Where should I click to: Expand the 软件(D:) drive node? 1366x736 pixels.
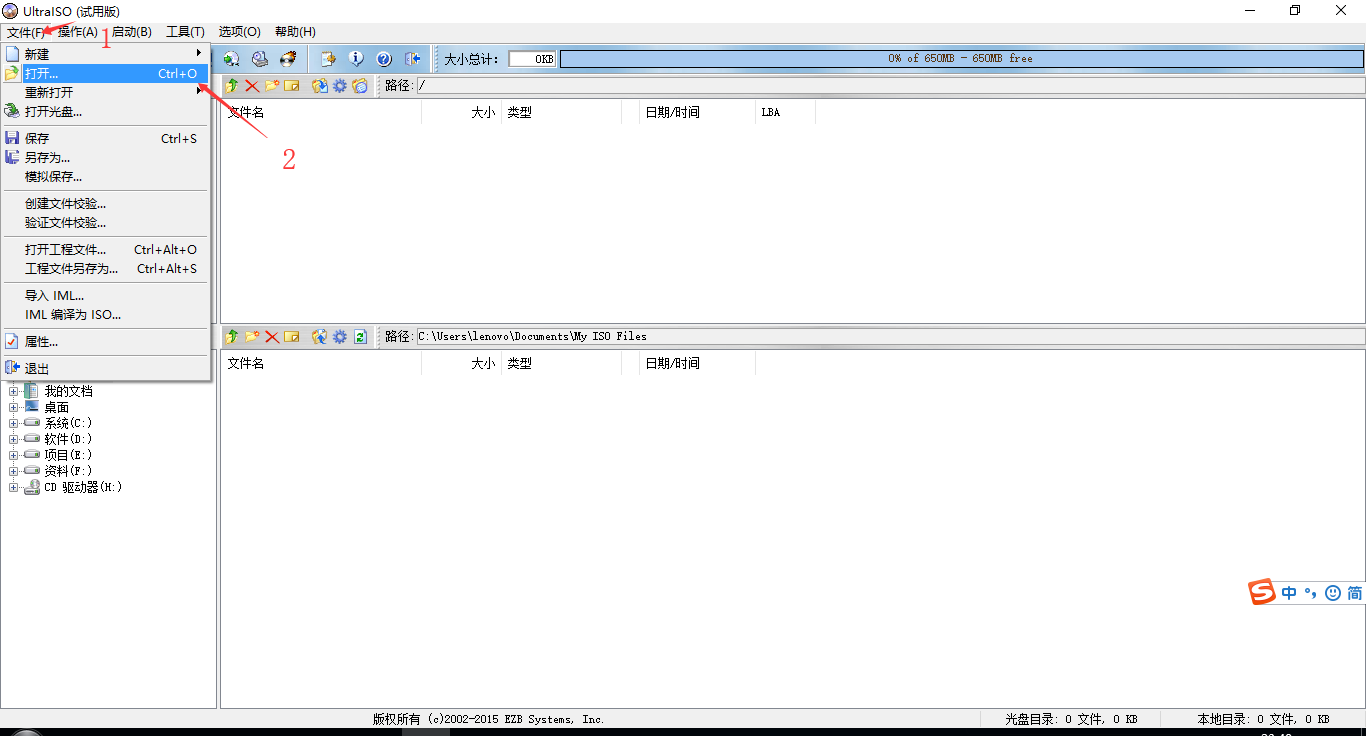click(14, 440)
